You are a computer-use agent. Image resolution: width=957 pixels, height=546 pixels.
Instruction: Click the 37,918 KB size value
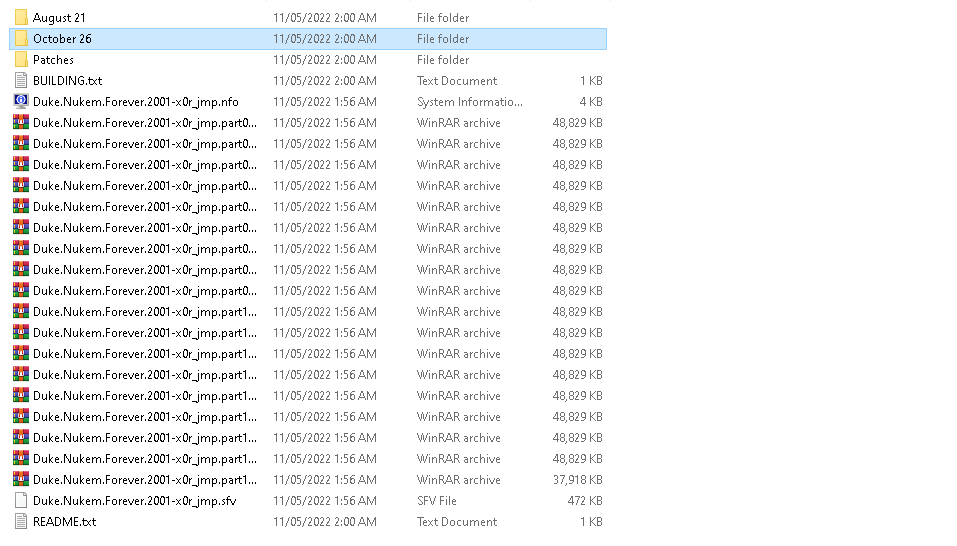coord(577,480)
